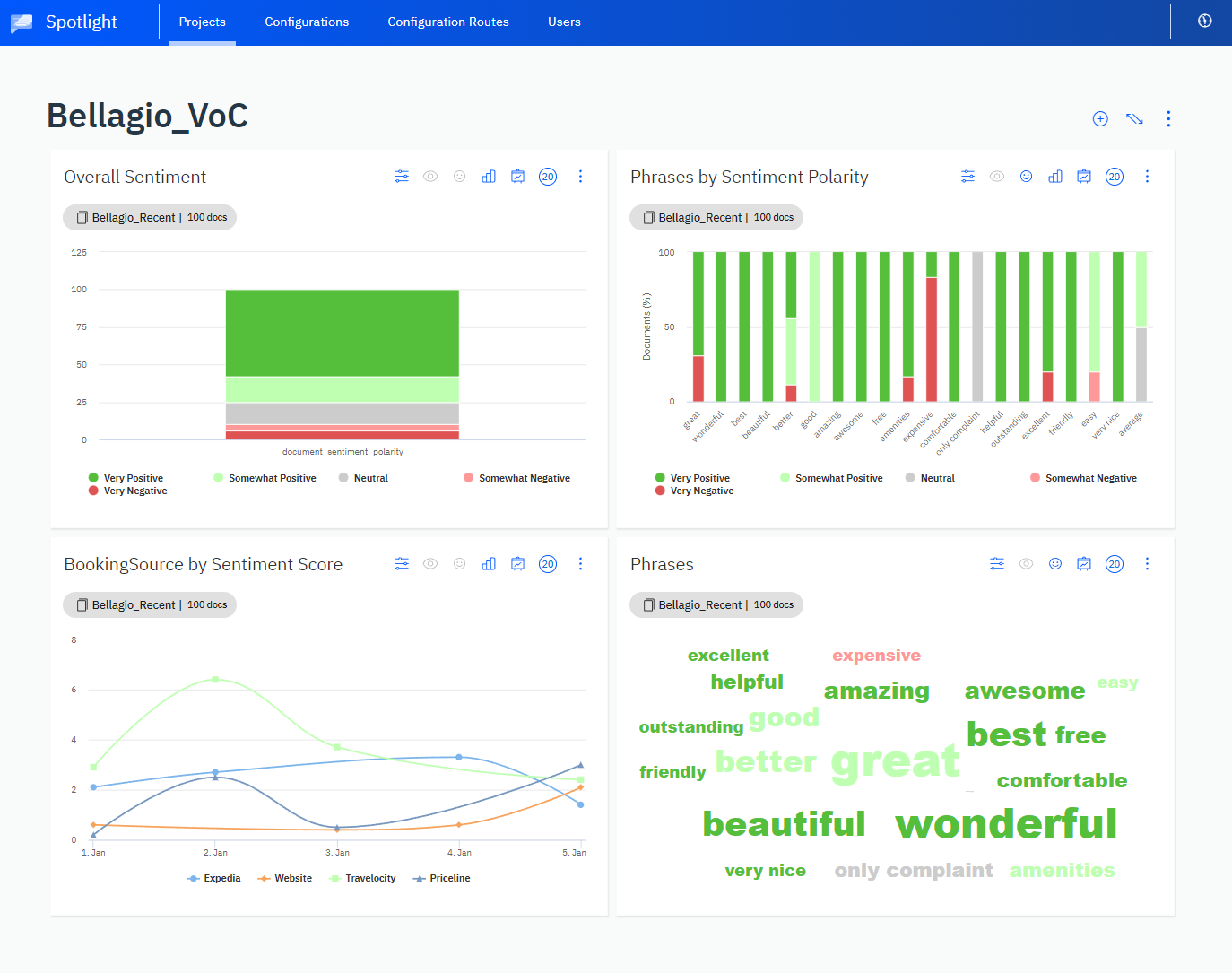Click the document count badge showing 20 on Phrases
This screenshot has height=973, width=1232.
click(1115, 563)
